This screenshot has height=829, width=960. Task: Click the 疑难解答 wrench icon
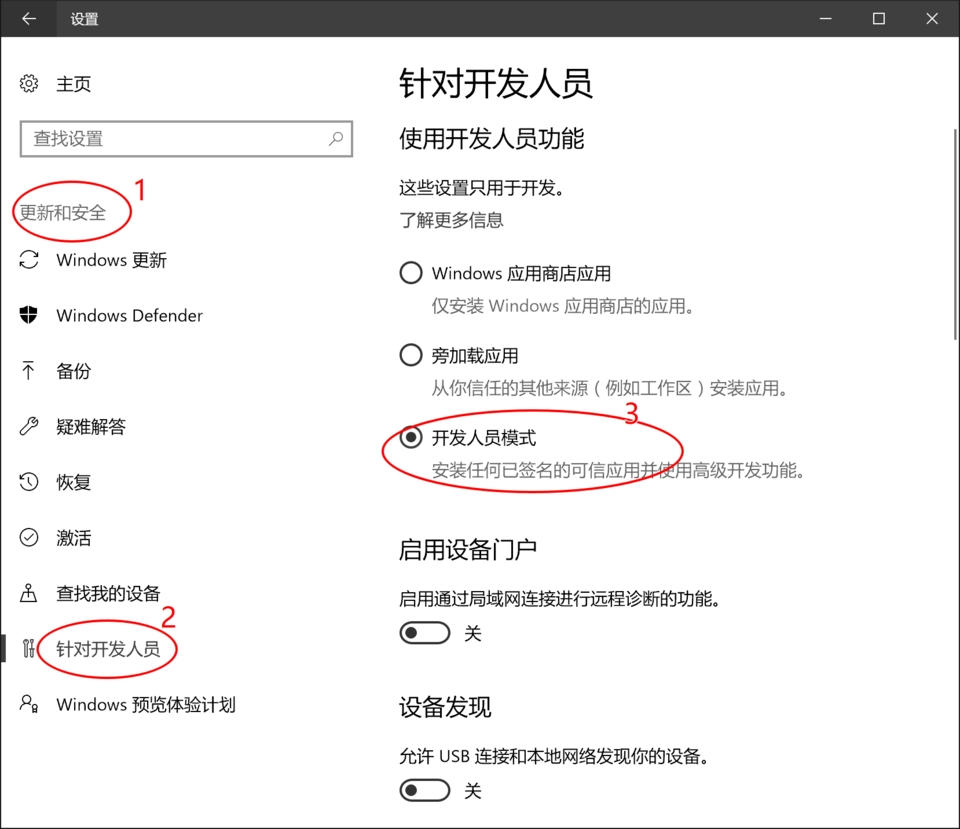(x=29, y=426)
